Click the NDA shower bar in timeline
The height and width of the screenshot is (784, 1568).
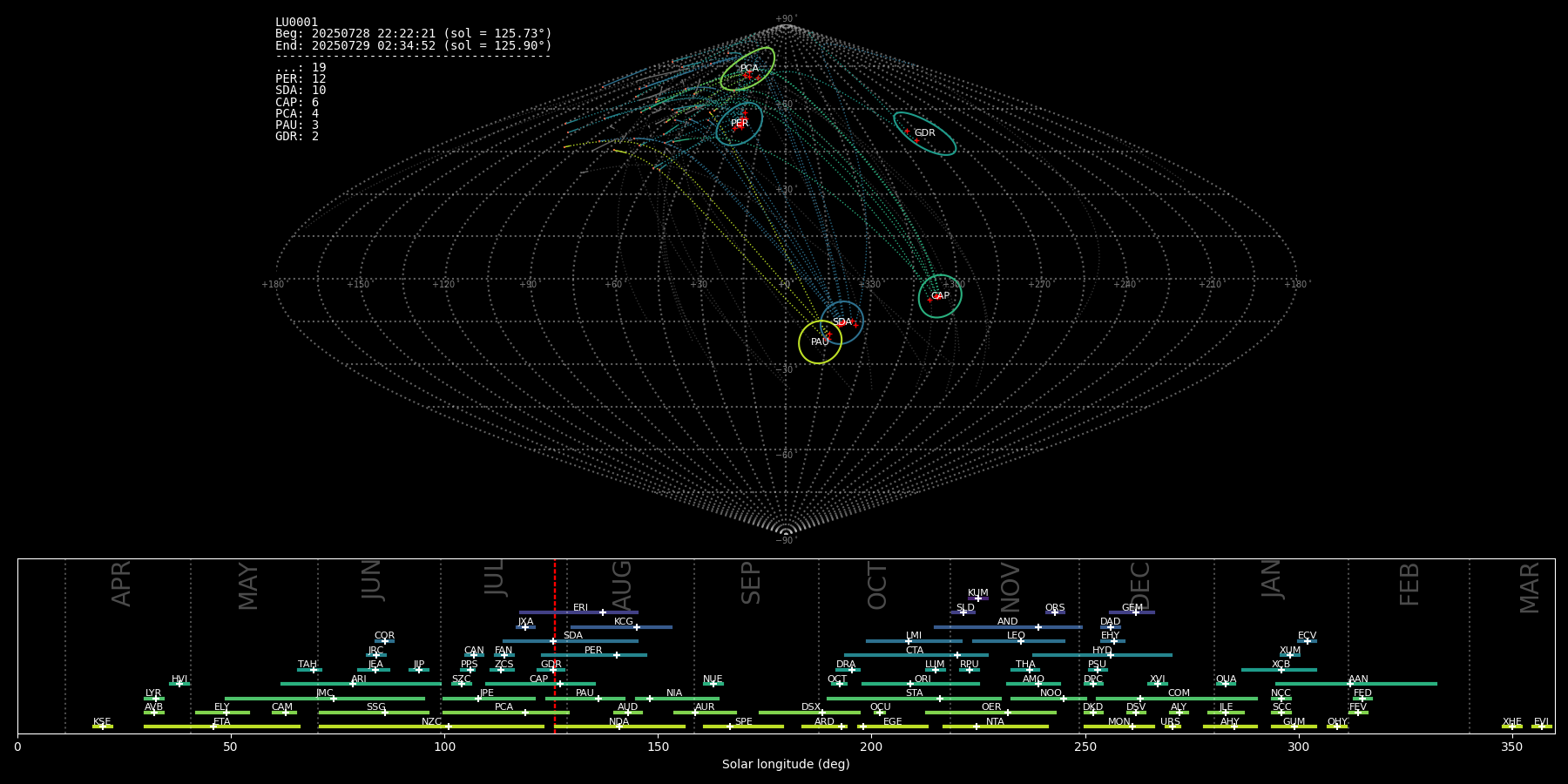coord(619,727)
